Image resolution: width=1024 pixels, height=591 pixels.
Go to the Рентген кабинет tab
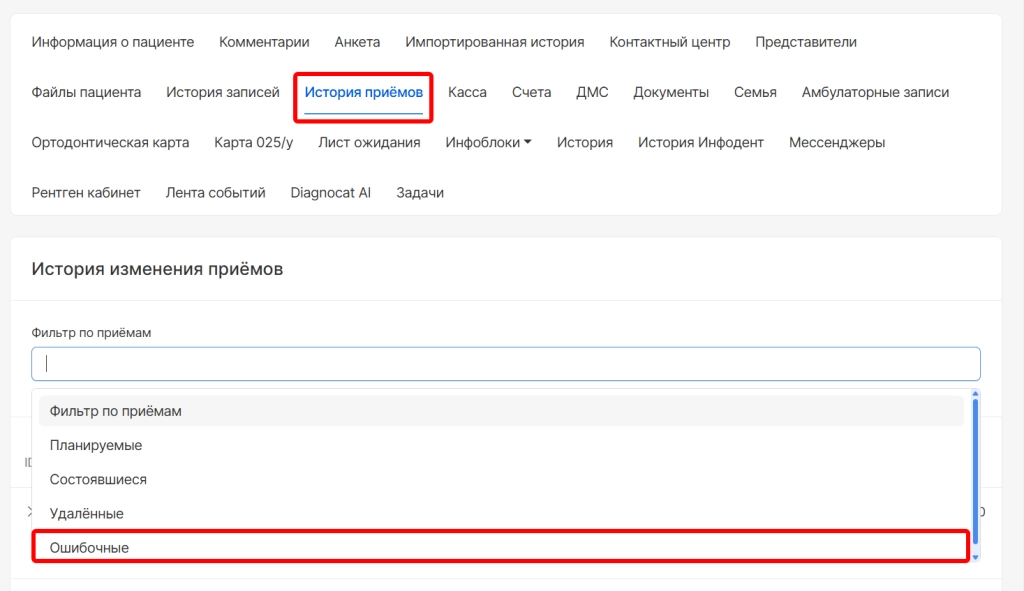(86, 192)
